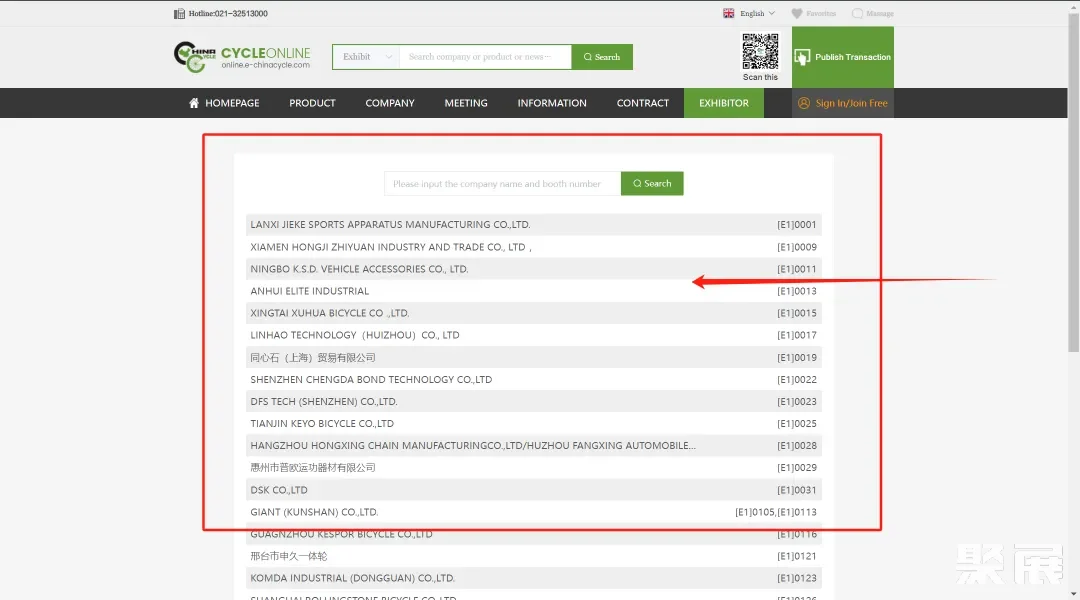Open the INFORMATION menu item

click(x=552, y=103)
